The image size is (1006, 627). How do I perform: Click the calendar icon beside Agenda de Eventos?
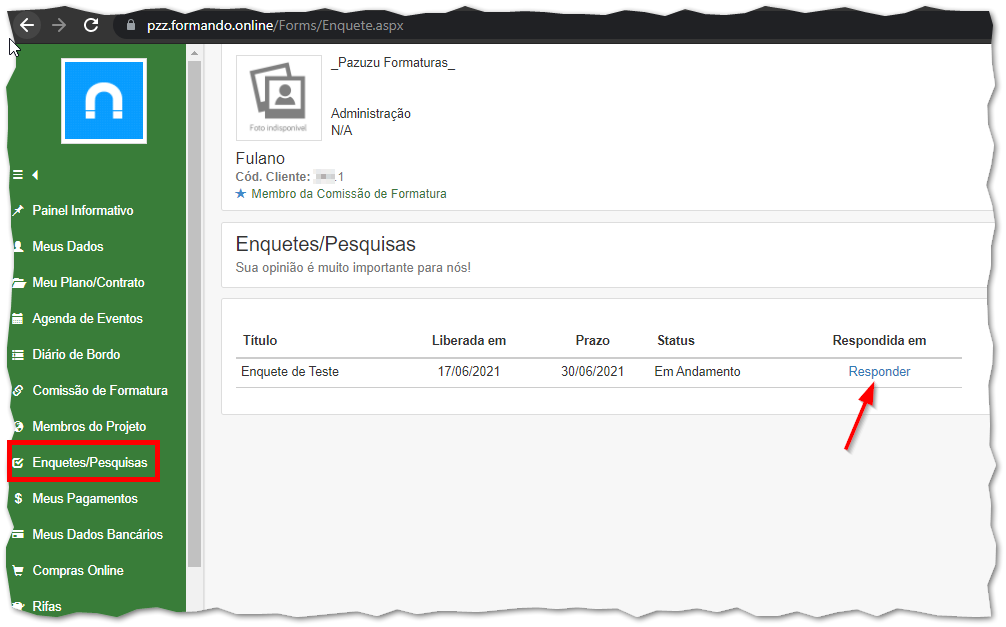[18, 318]
